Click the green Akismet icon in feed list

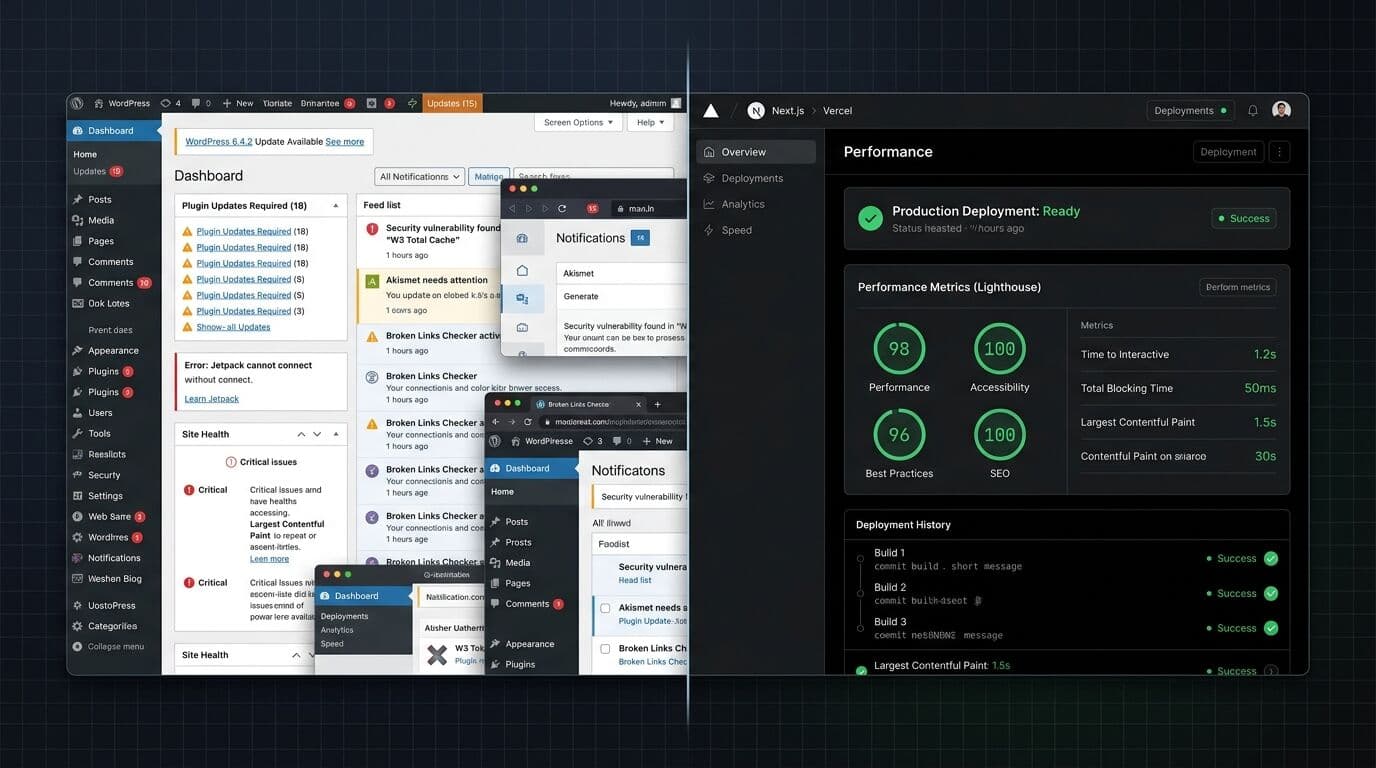372,281
